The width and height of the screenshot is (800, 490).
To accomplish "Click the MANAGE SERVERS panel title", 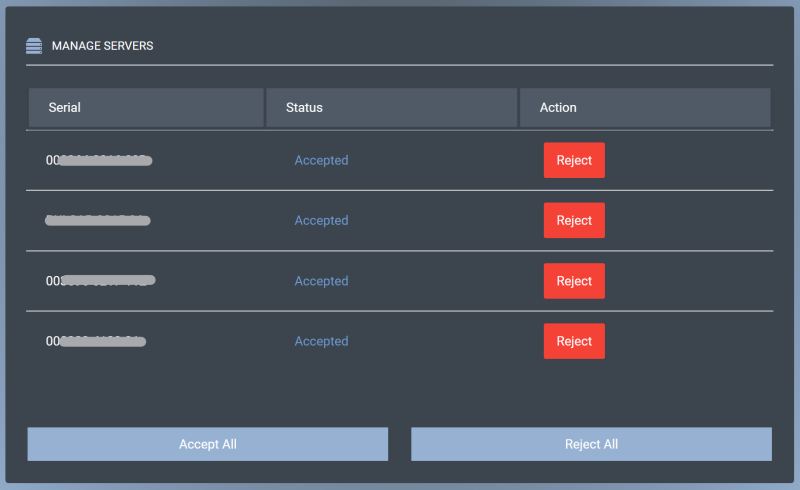I will 102,46.
